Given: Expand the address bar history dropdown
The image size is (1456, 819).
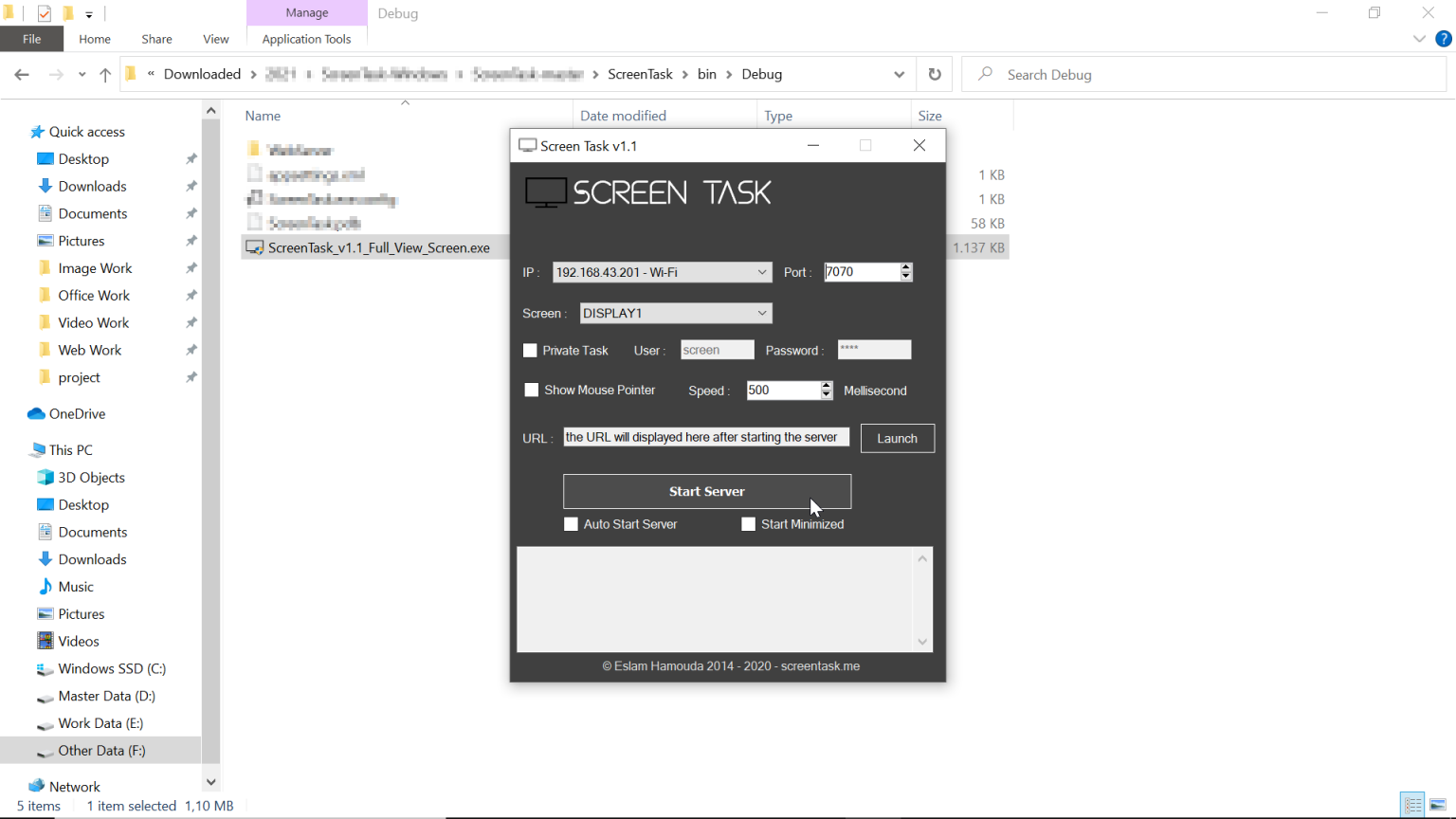Looking at the screenshot, I should [899, 74].
